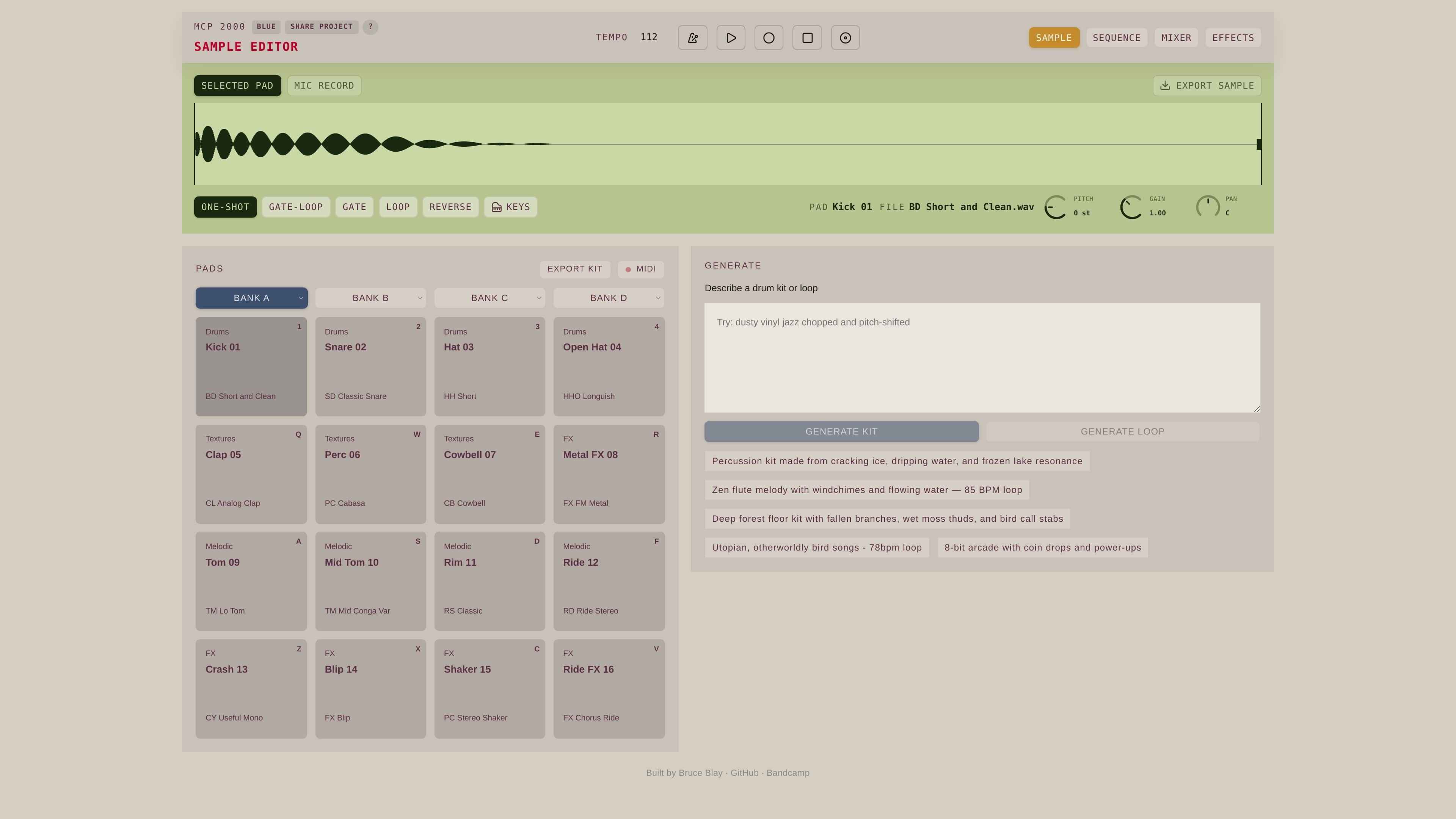
Task: Open the BANK C dropdown
Action: coord(490,298)
